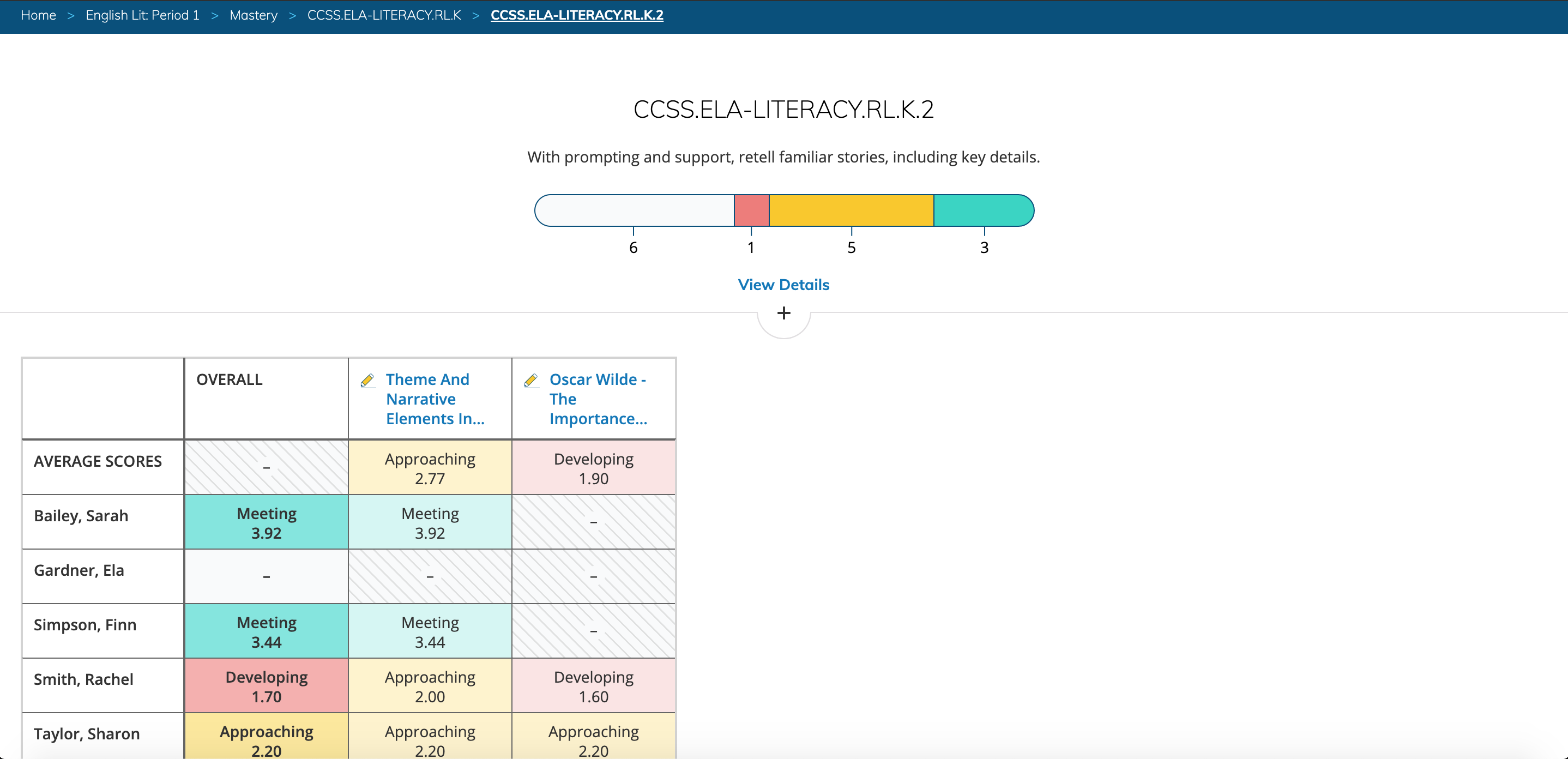
Task: Open View Details link
Action: (783, 285)
